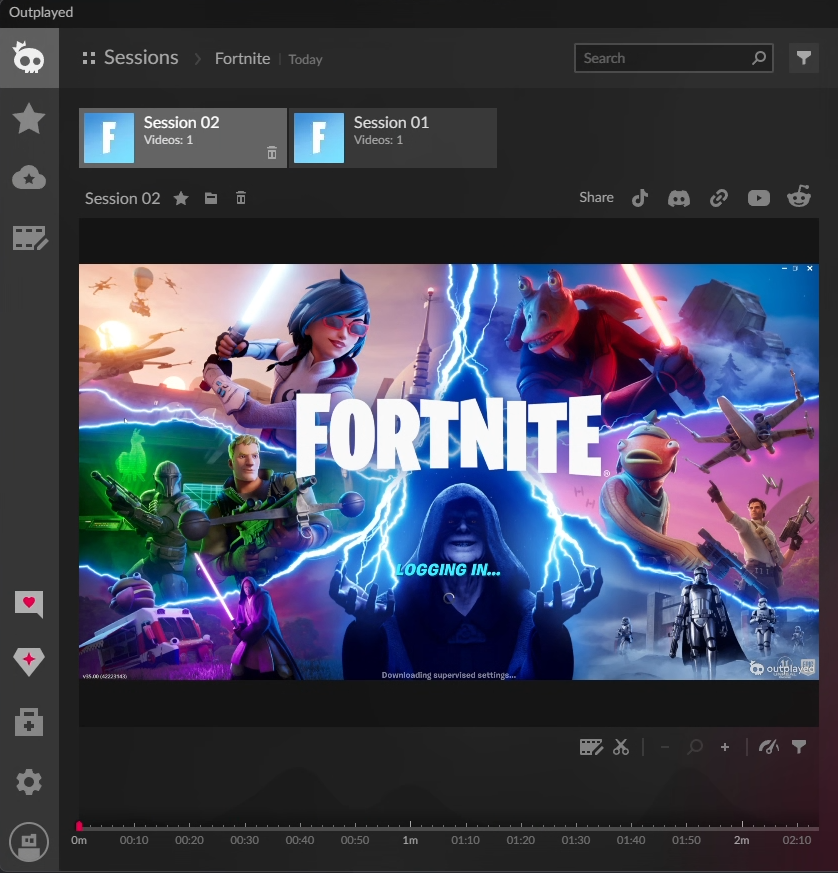Open the feedback heart chat icon
This screenshot has width=838, height=873.
click(29, 604)
